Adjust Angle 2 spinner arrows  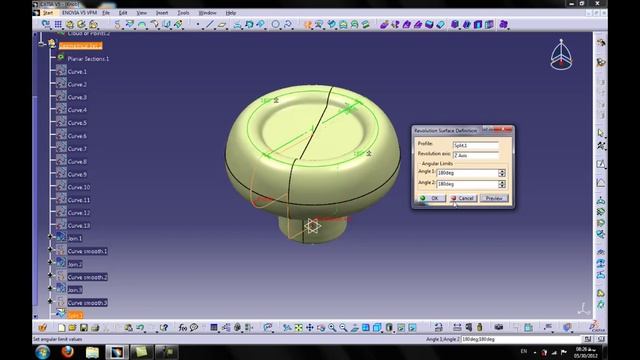point(502,184)
